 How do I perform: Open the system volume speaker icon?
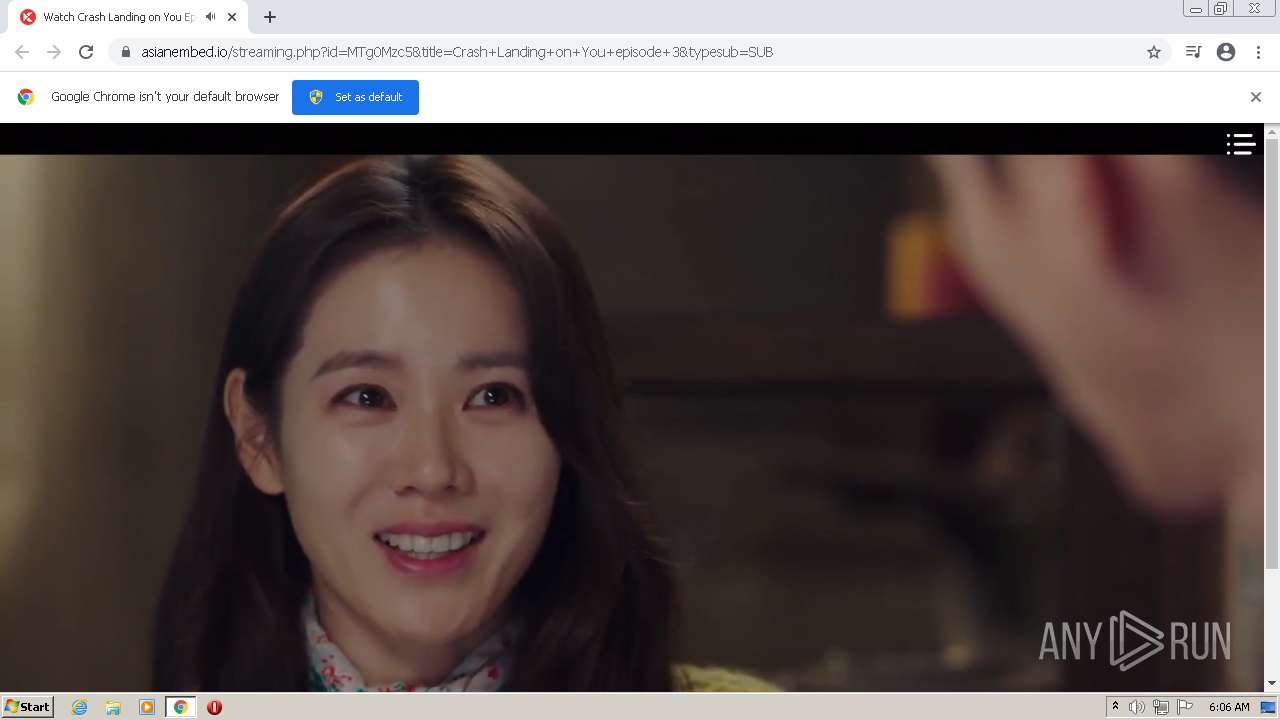1137,707
